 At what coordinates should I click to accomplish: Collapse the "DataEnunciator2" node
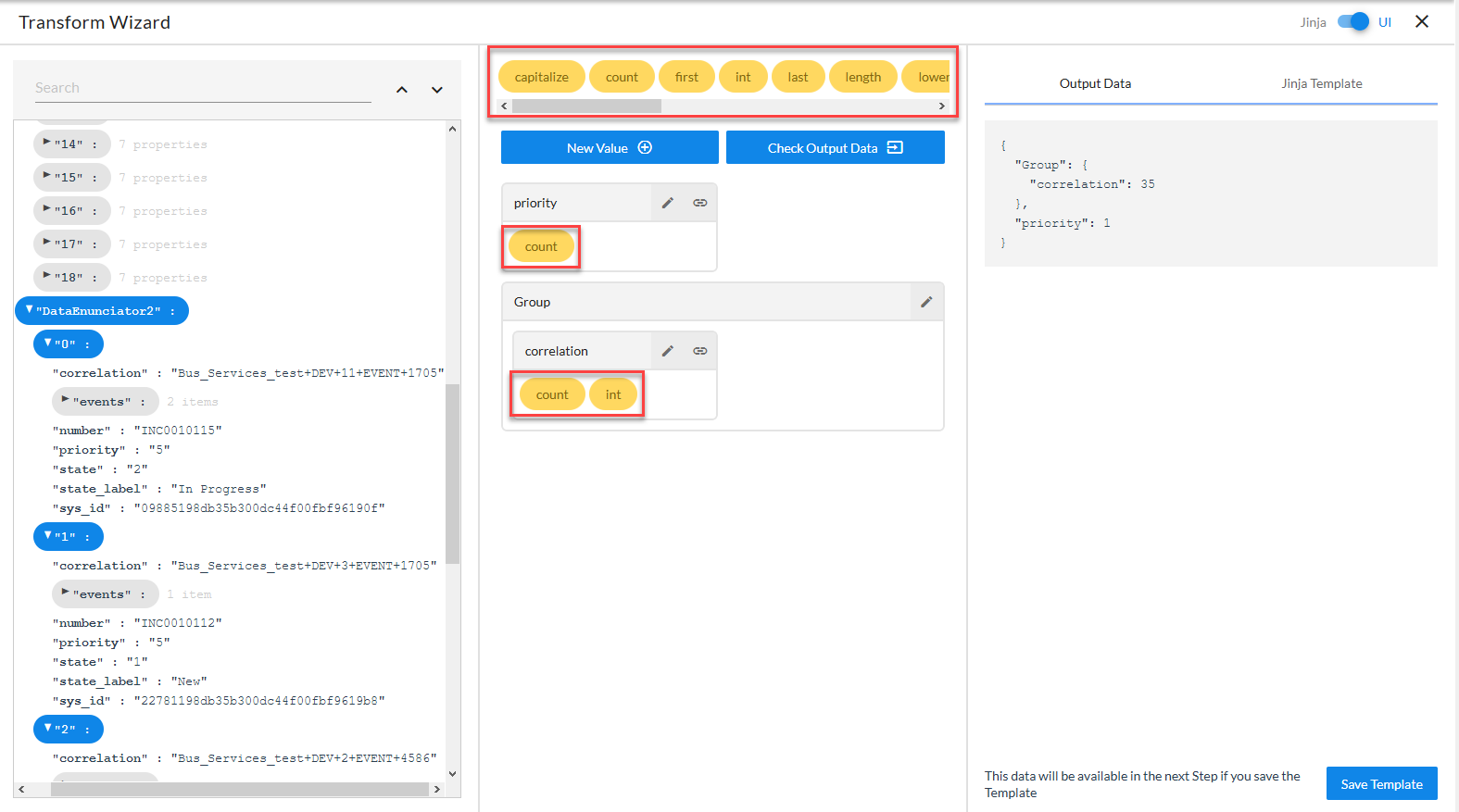tap(30, 310)
